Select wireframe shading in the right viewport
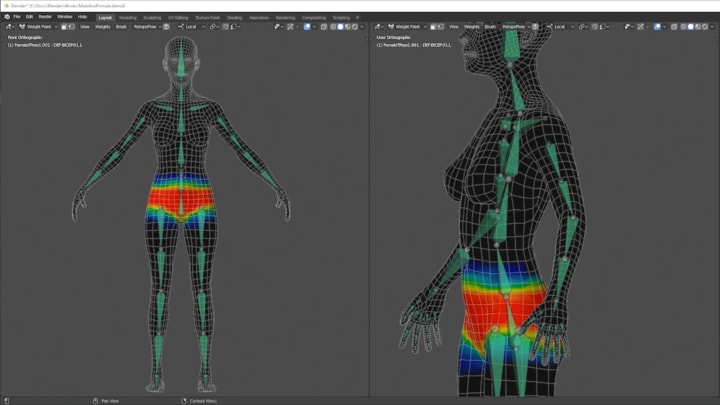Screen dimensions: 720x405 click(x=683, y=27)
